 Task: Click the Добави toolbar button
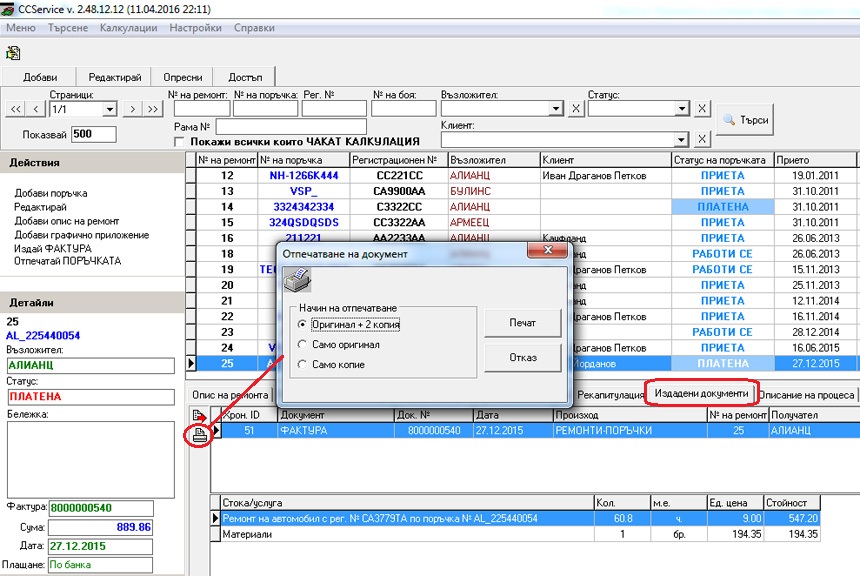pos(39,77)
